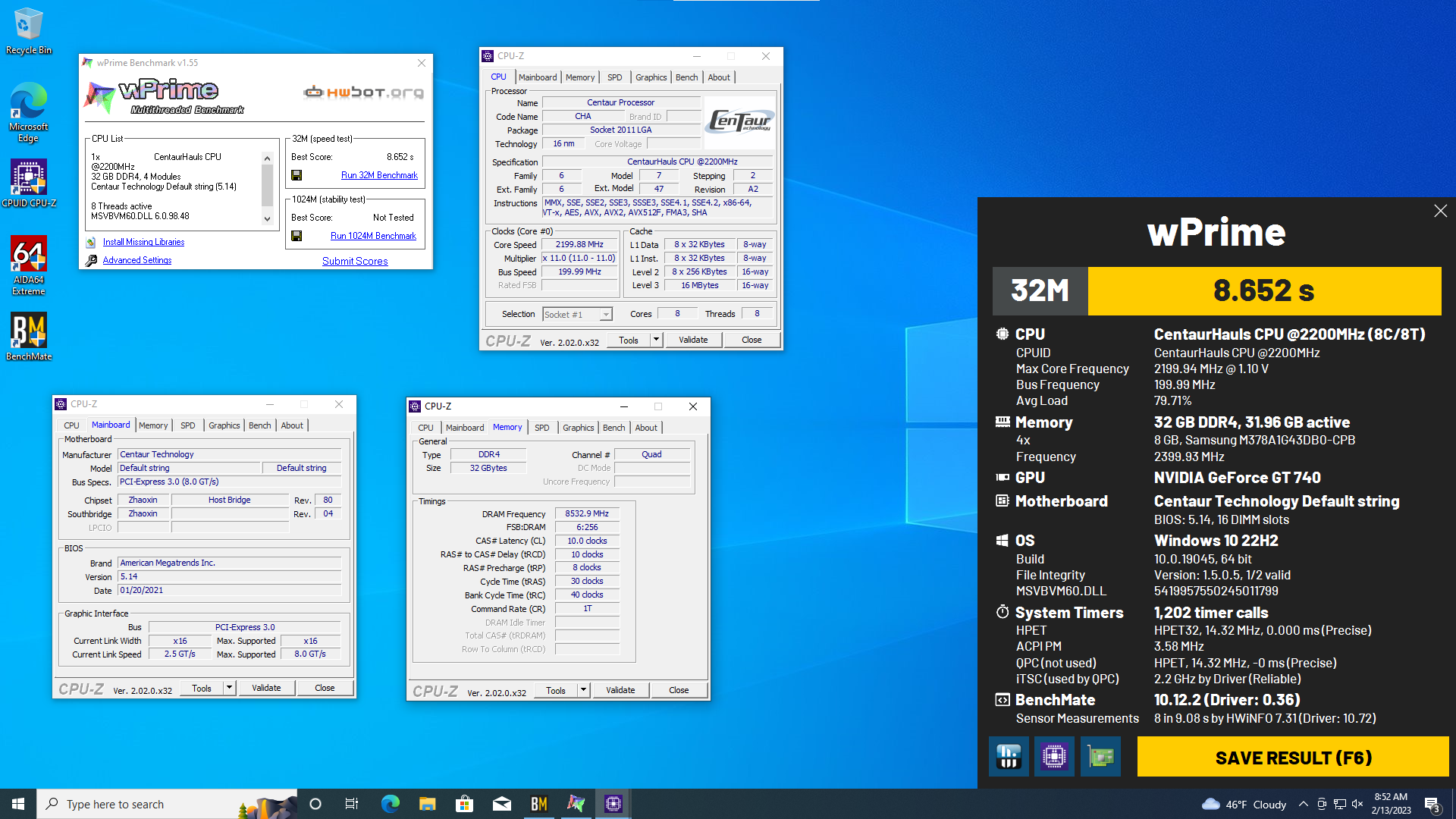Open Advanced Settings link
Screen dimensions: 1456x819
[137, 260]
